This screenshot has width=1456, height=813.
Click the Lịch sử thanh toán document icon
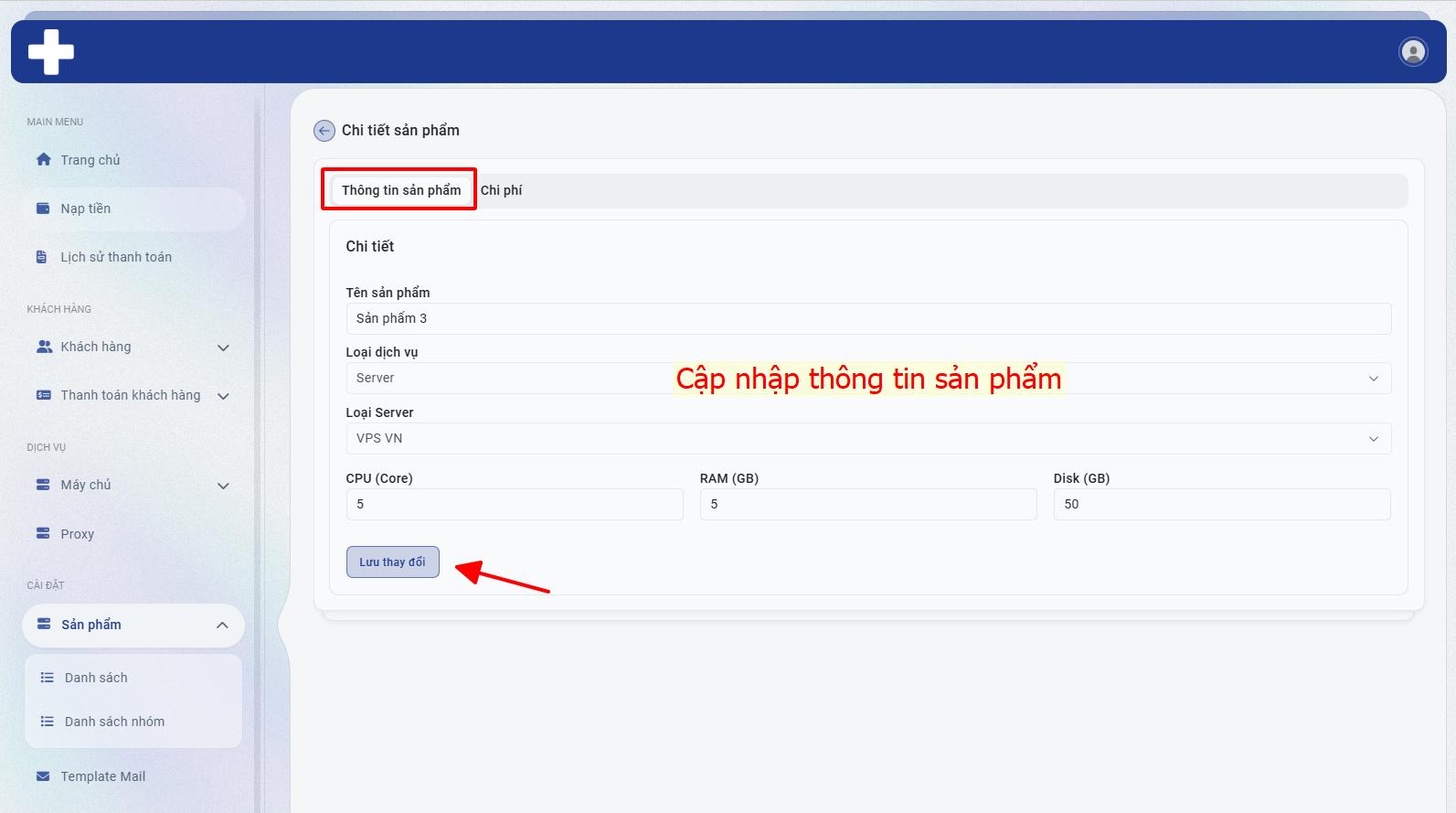[x=42, y=257]
